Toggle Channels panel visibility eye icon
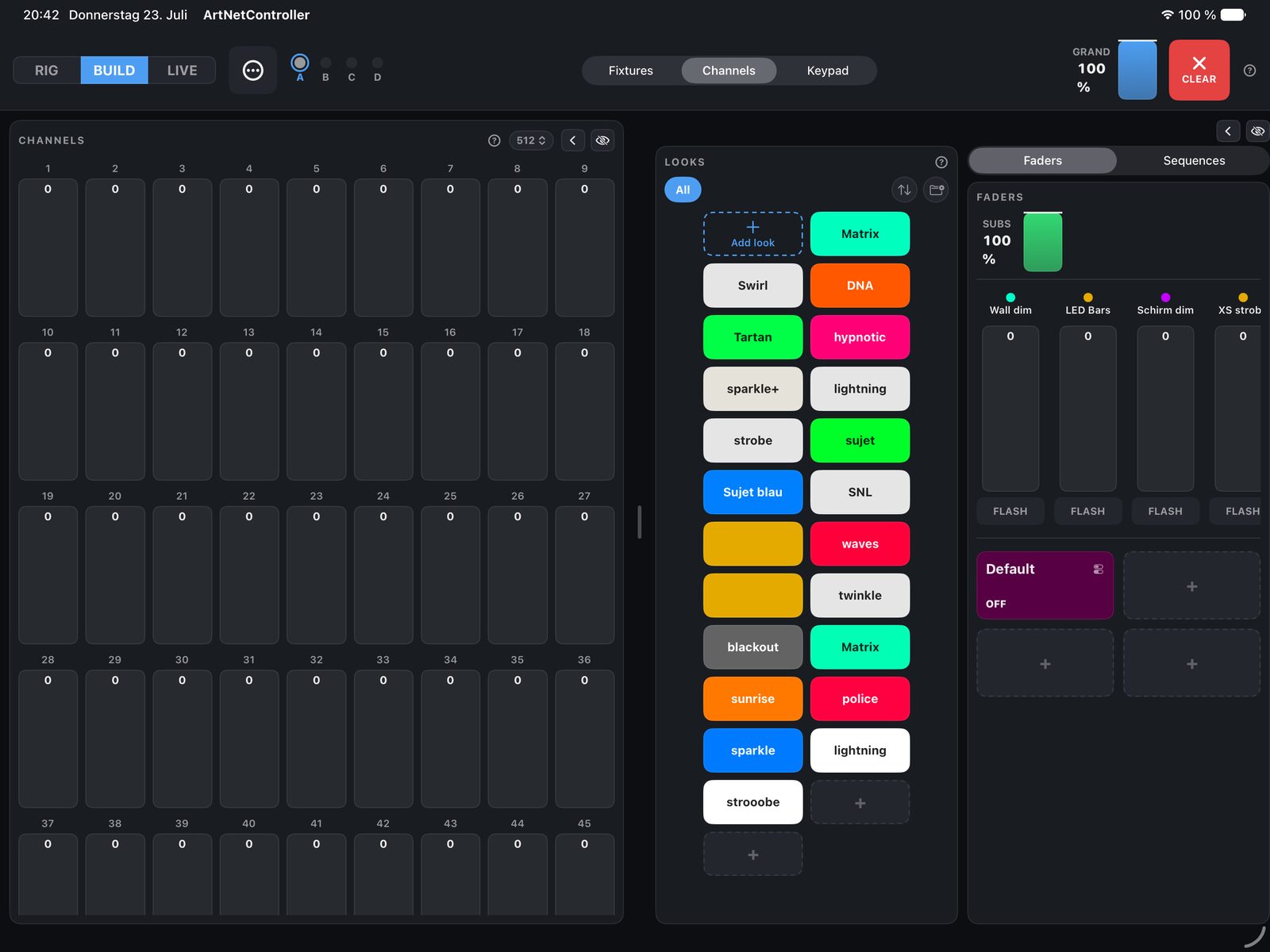 (602, 140)
